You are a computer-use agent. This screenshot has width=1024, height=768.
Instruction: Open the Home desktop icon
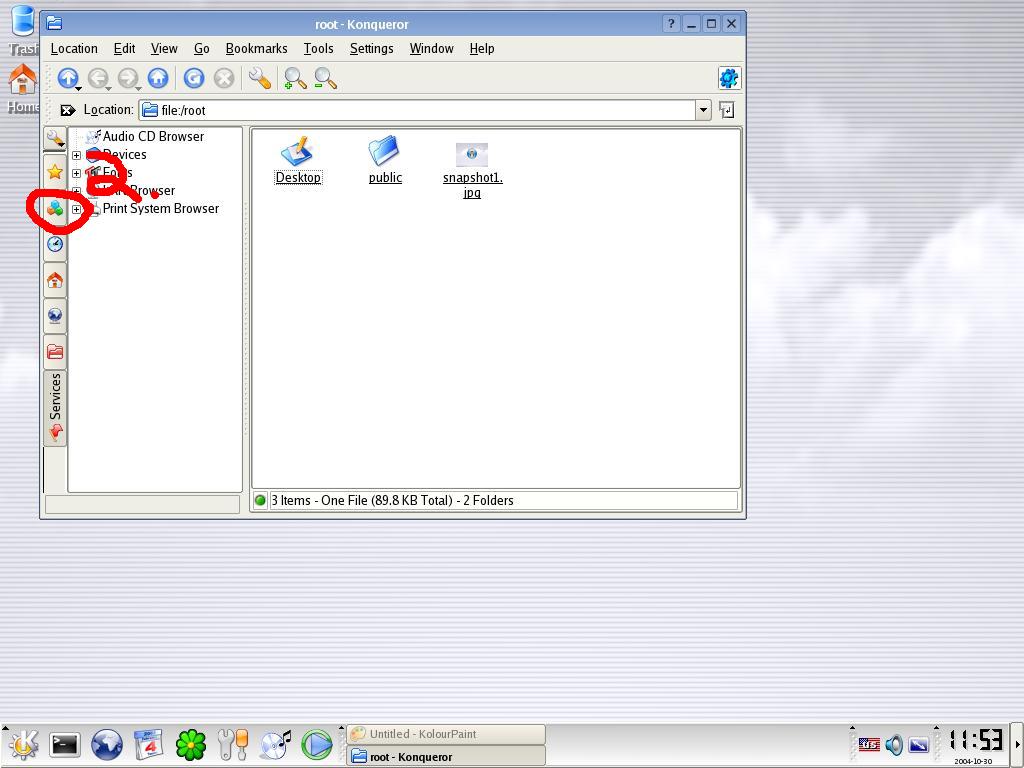coord(23,88)
